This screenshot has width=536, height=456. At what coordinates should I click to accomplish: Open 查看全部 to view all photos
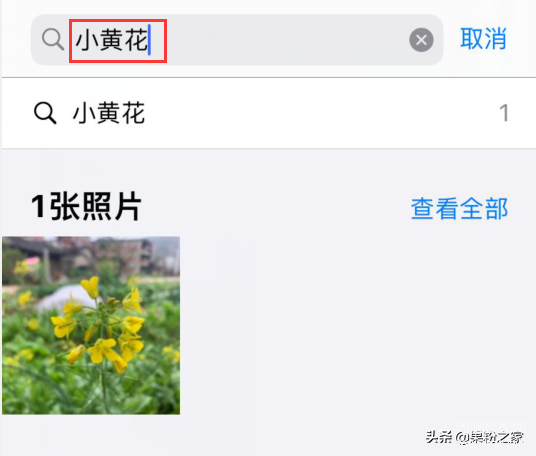click(x=459, y=208)
